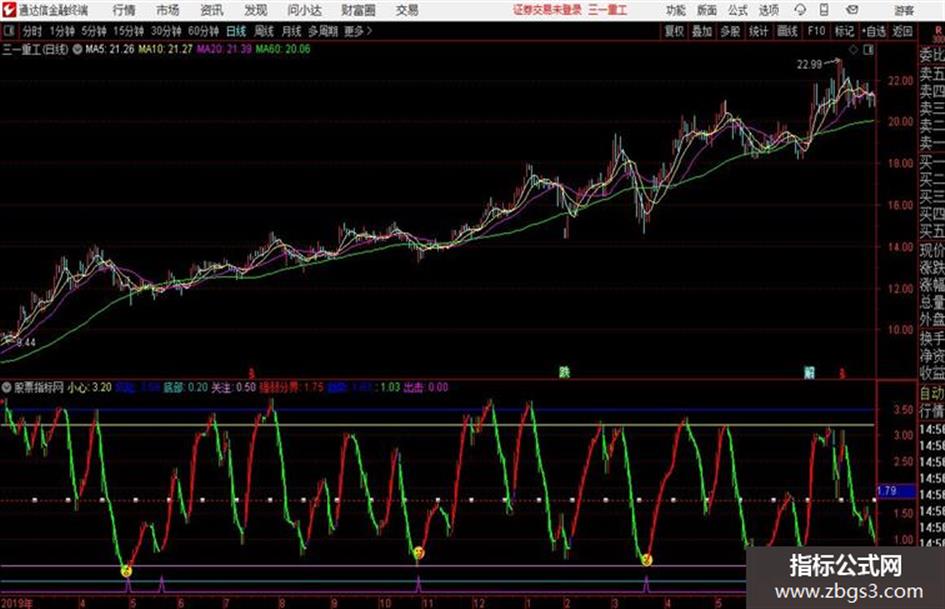This screenshot has height=609, width=945.
Task: Click the 底部: 0.20 indicator value
Action: tap(186, 388)
